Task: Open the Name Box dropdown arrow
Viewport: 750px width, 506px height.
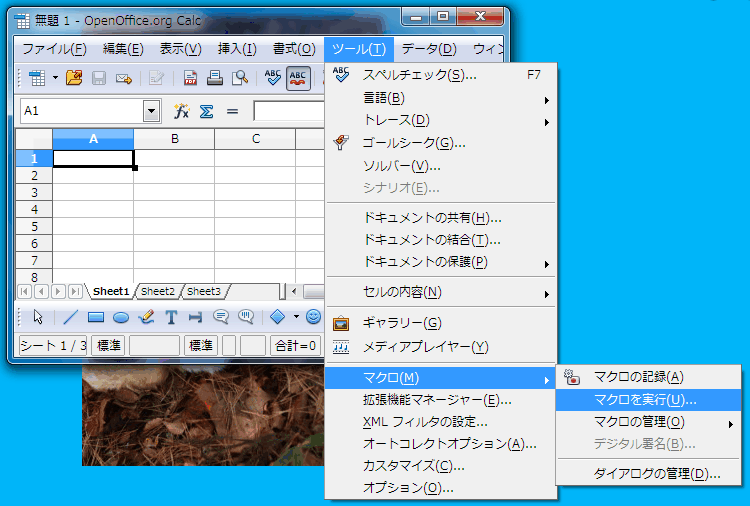Action: [152, 111]
